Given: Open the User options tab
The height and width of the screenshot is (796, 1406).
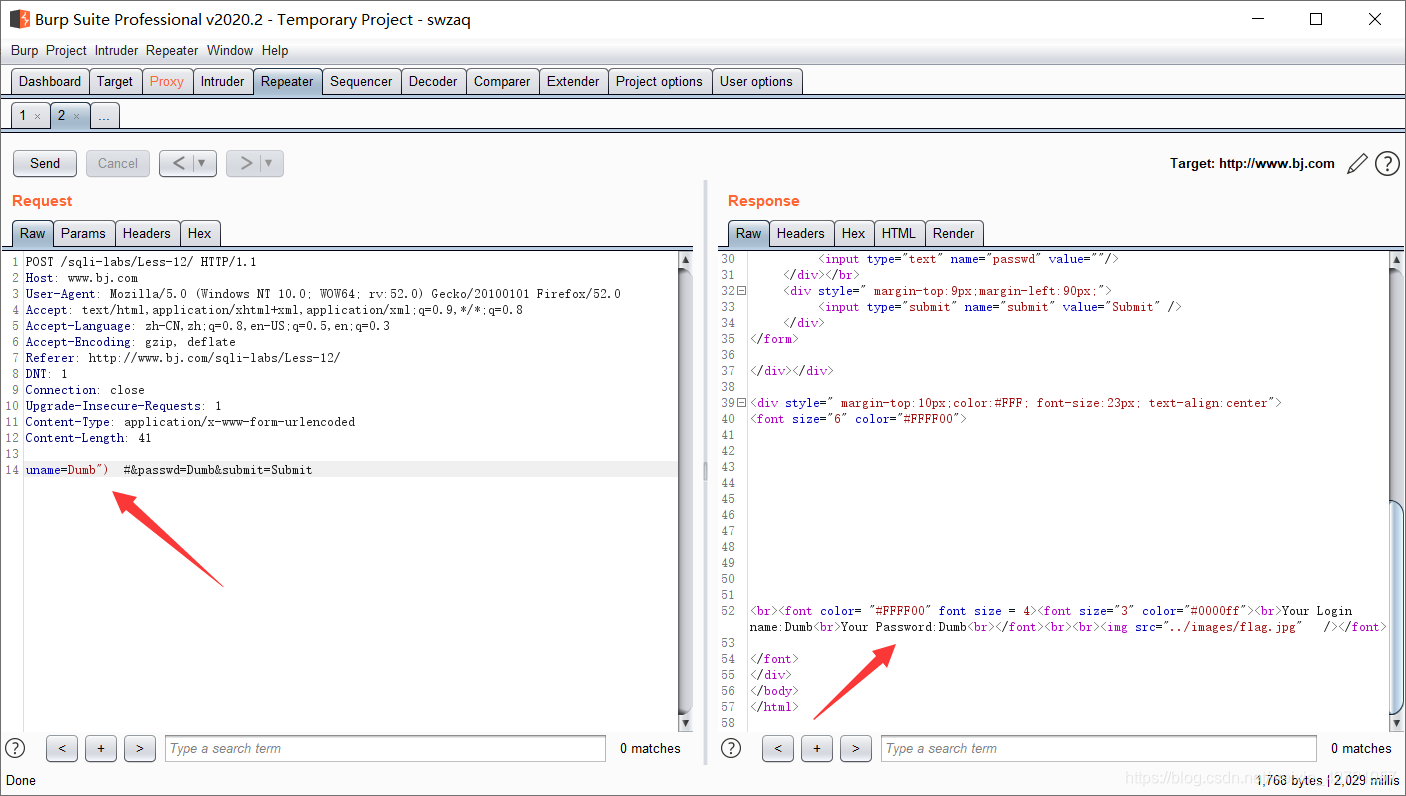Looking at the screenshot, I should tap(756, 82).
